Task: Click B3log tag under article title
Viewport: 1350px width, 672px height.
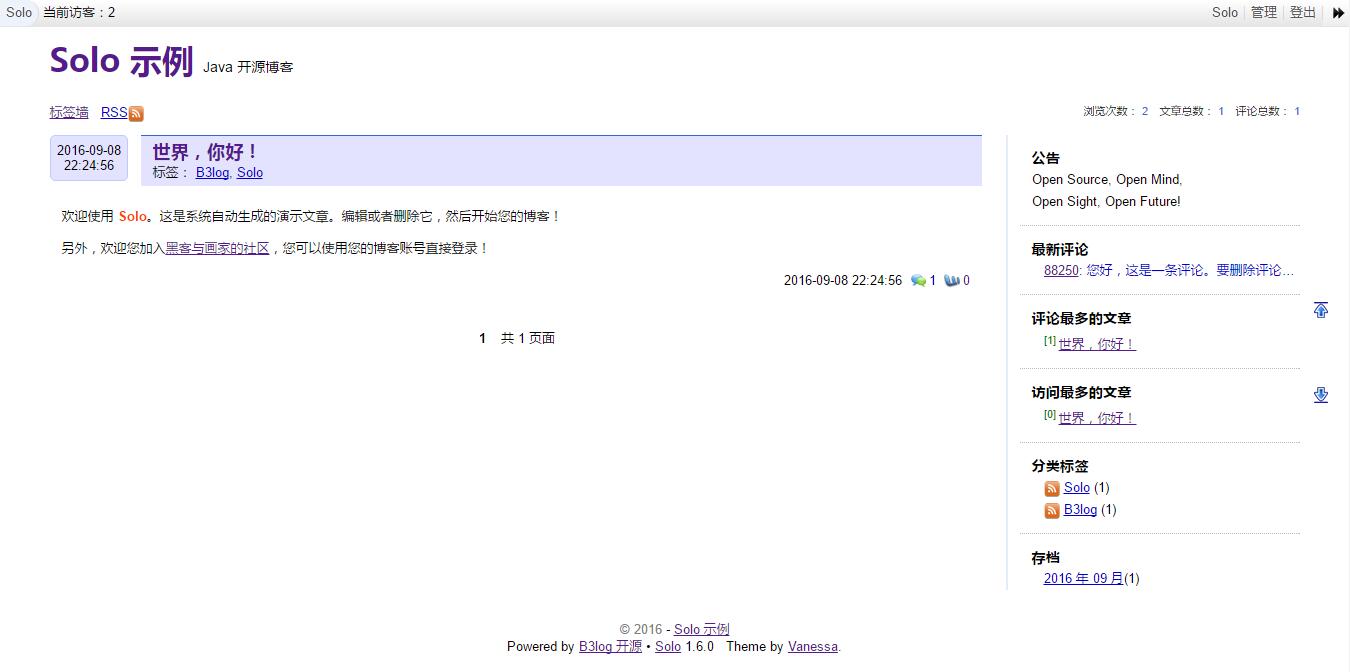Action: (x=212, y=172)
